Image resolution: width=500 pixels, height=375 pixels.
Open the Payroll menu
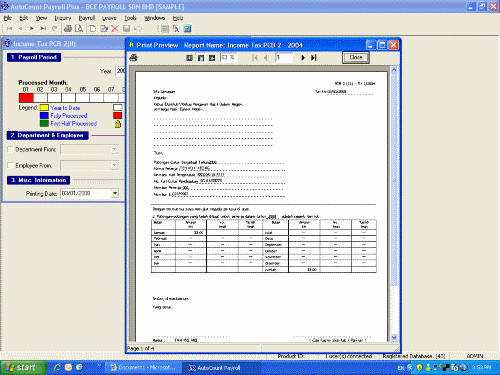[87, 18]
